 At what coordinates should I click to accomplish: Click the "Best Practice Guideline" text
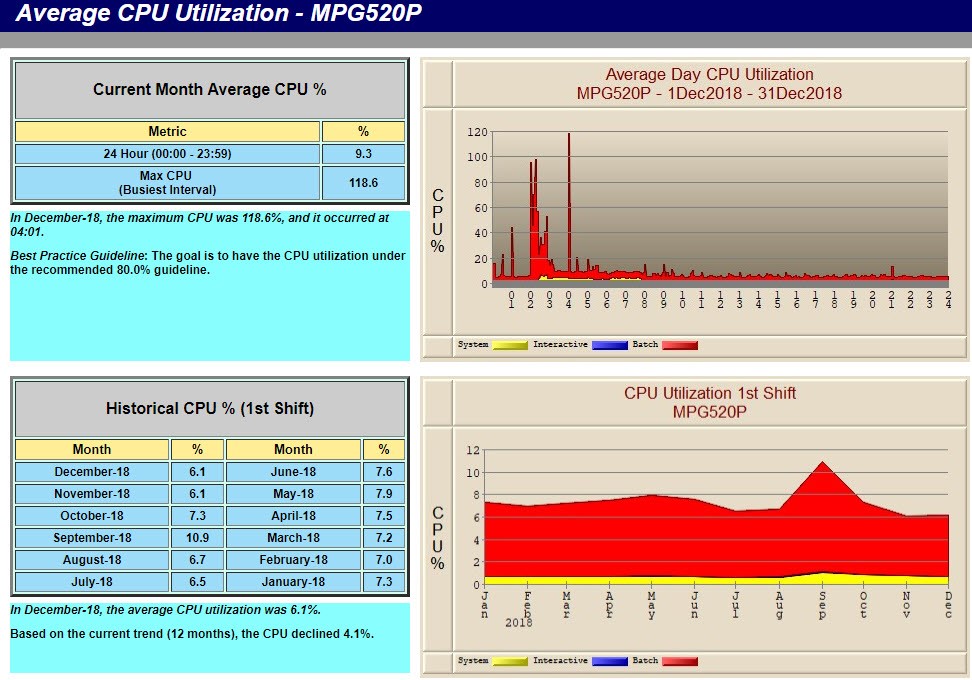[x=77, y=255]
